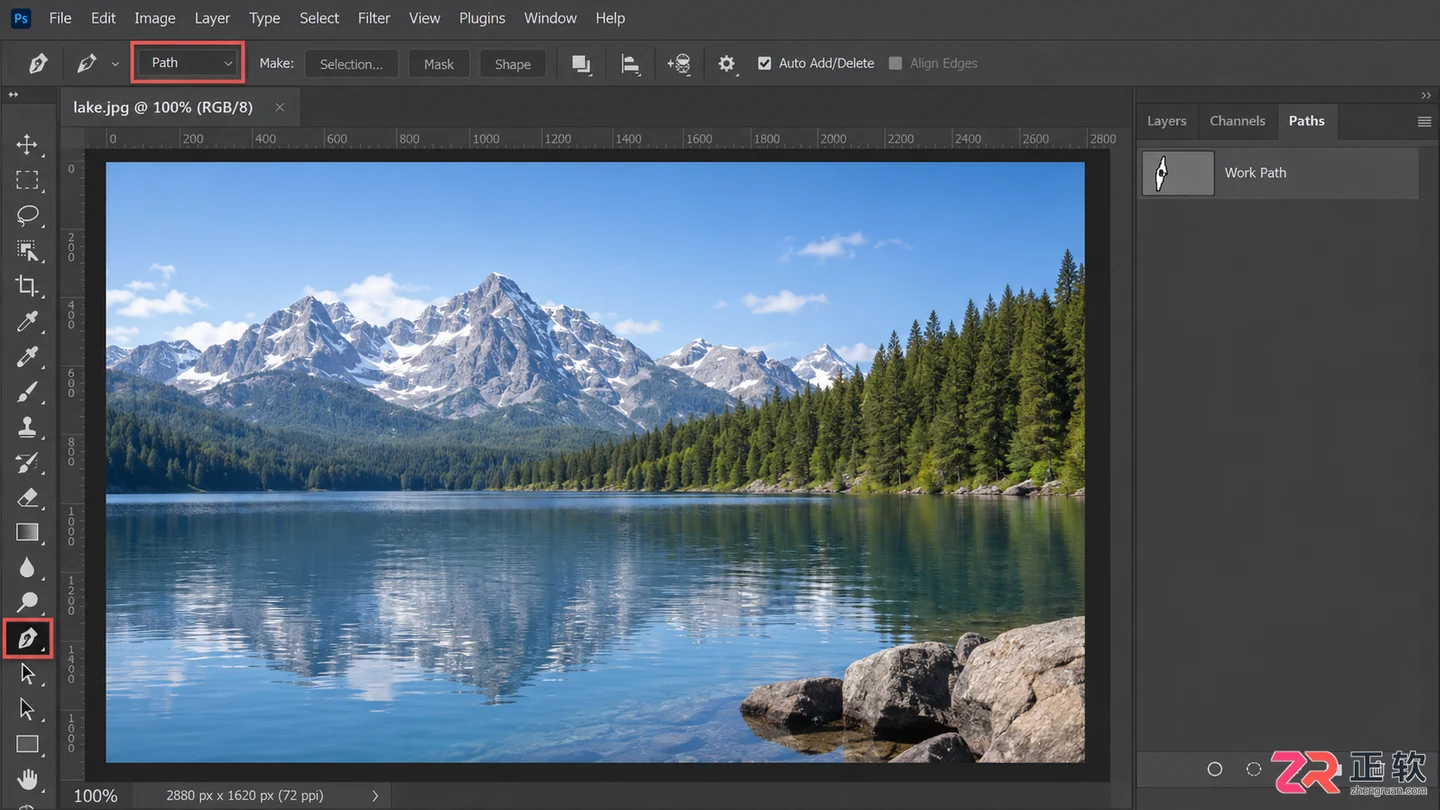Select the Work Path thumbnail
Image resolution: width=1440 pixels, height=810 pixels.
[1178, 173]
